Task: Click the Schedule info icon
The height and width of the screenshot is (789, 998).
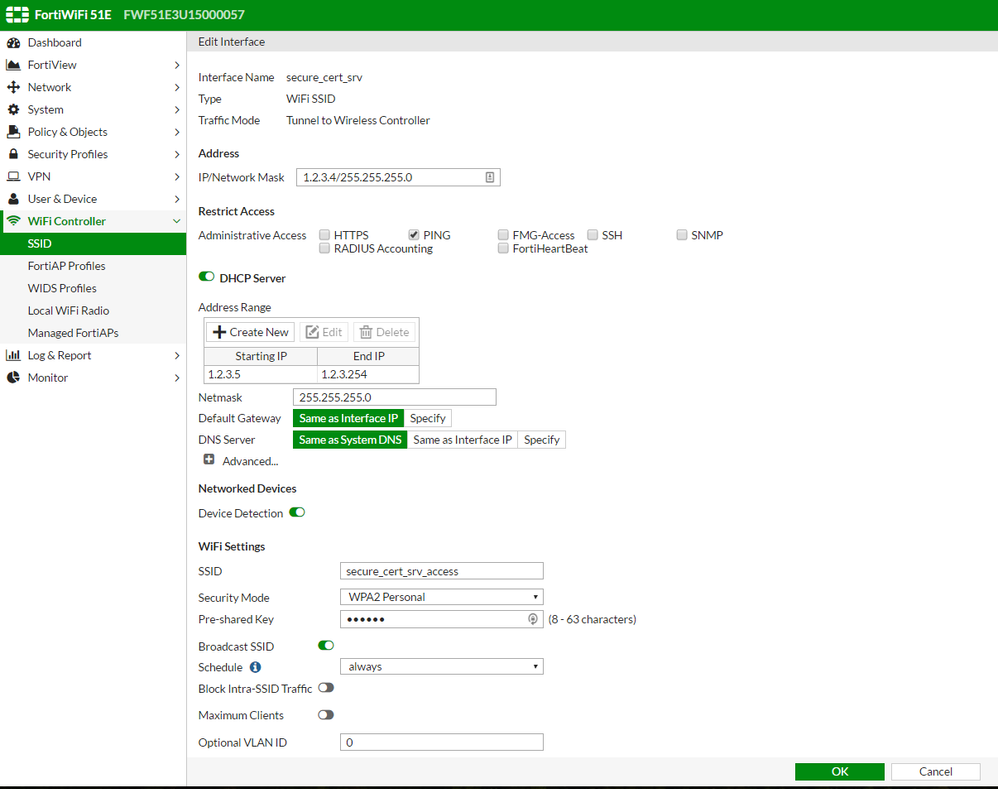Action: (255, 667)
